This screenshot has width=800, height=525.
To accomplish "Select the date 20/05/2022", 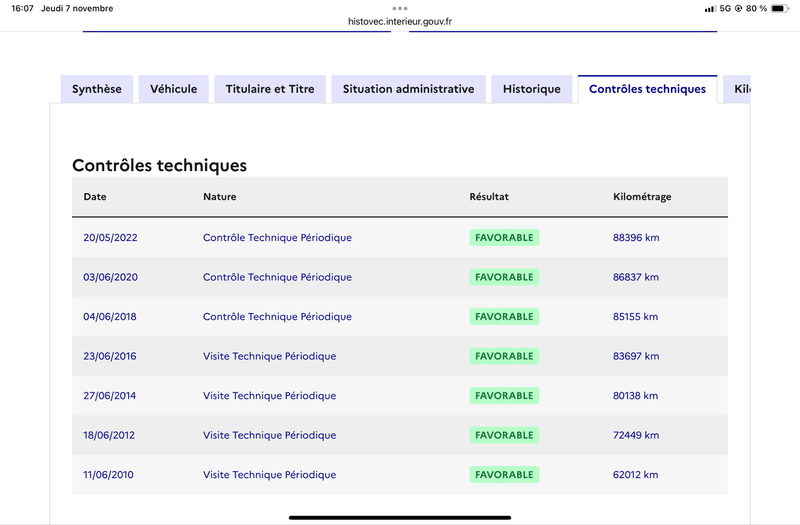I will (x=110, y=238).
